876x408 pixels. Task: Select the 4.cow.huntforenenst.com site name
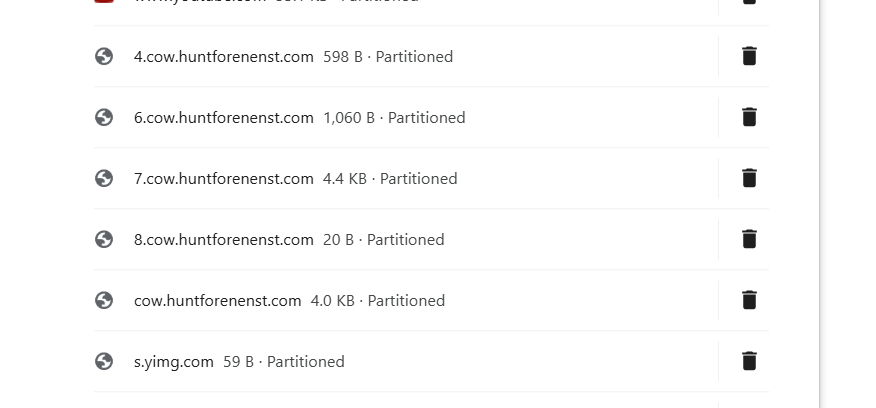pos(223,57)
